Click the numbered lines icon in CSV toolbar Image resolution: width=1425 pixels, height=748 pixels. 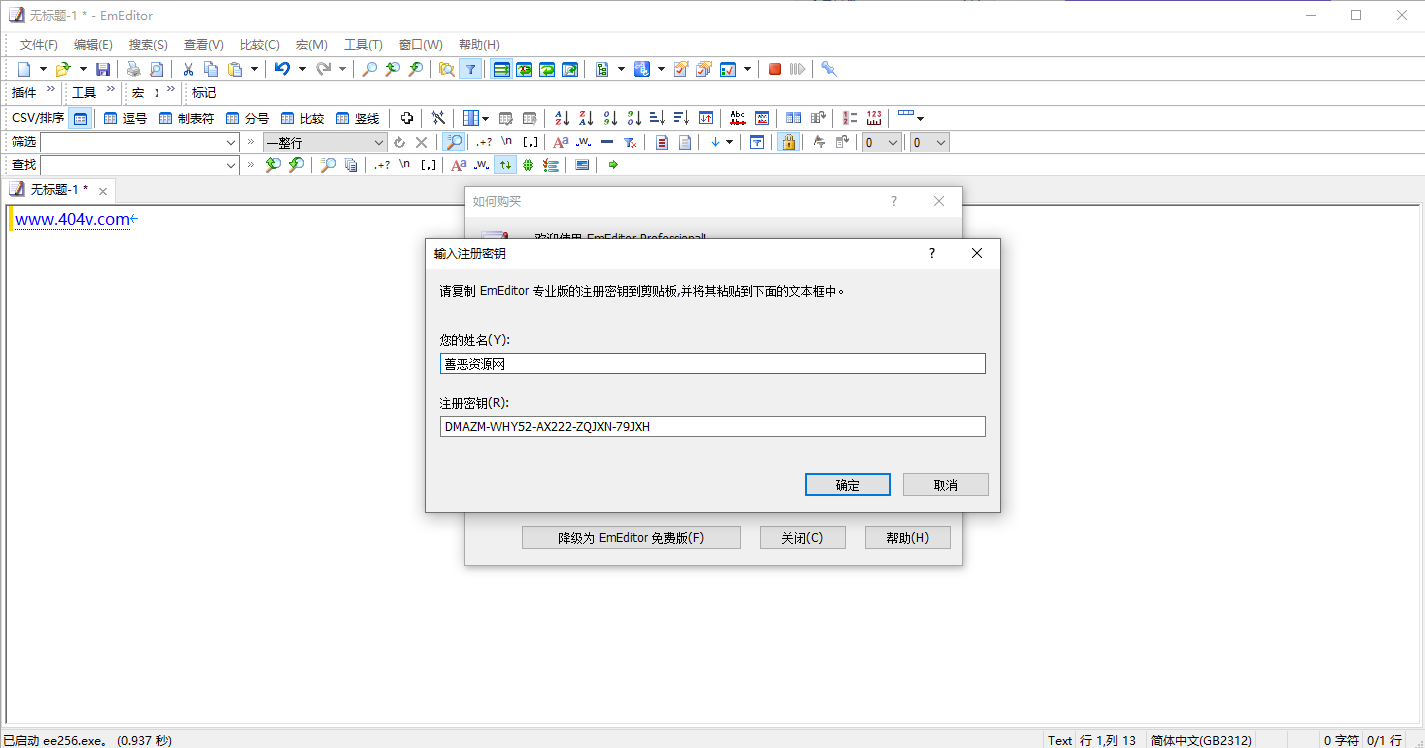click(x=850, y=118)
